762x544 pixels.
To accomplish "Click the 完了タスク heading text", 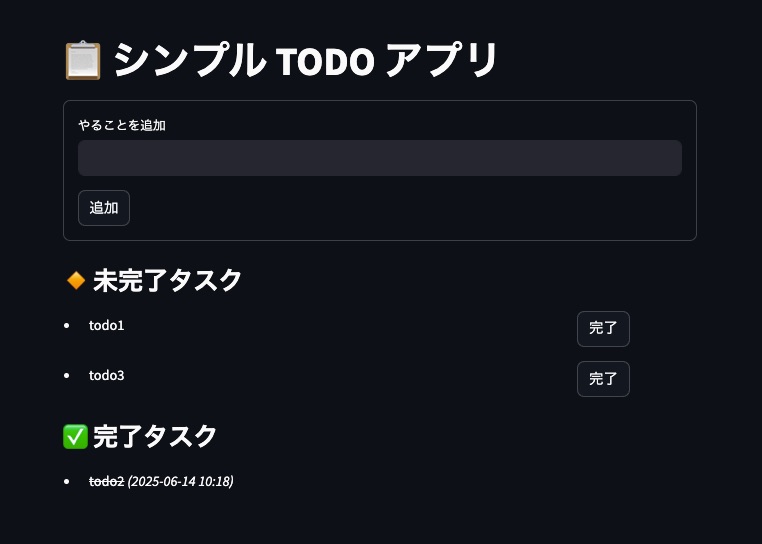I will coord(155,437).
